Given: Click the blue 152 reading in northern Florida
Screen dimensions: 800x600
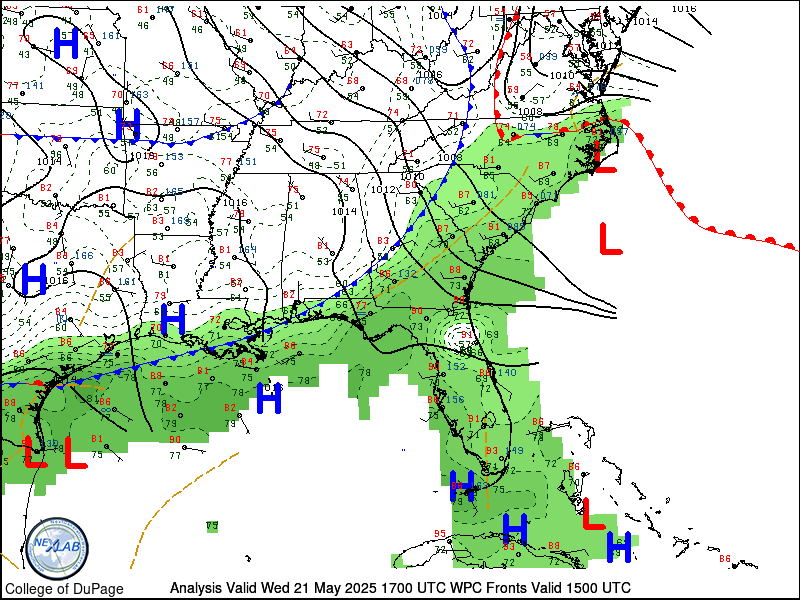Looking at the screenshot, I should (x=456, y=366).
